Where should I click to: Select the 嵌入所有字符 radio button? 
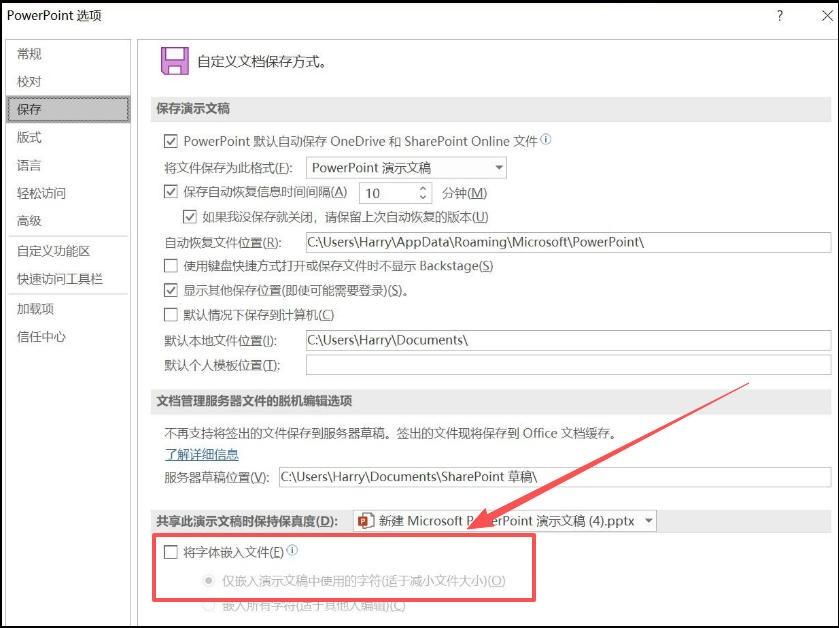(x=207, y=609)
